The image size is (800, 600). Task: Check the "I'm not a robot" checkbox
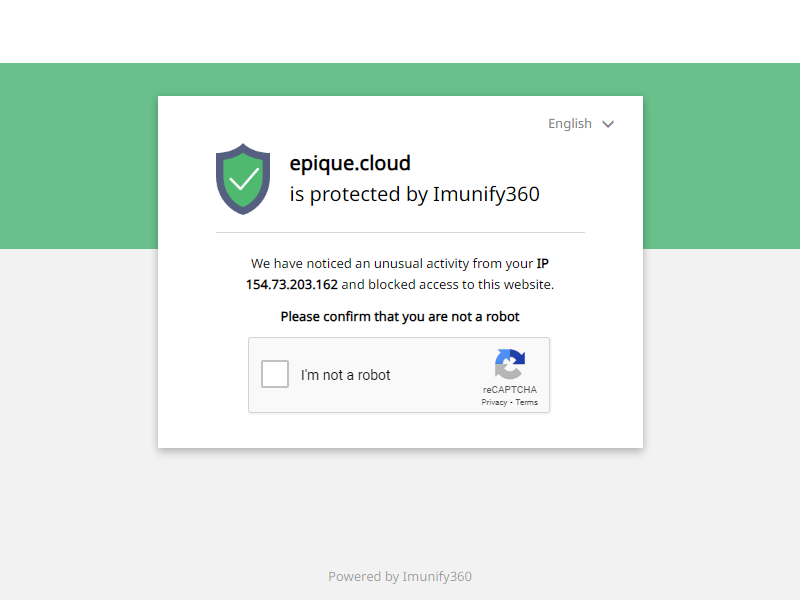tap(274, 374)
